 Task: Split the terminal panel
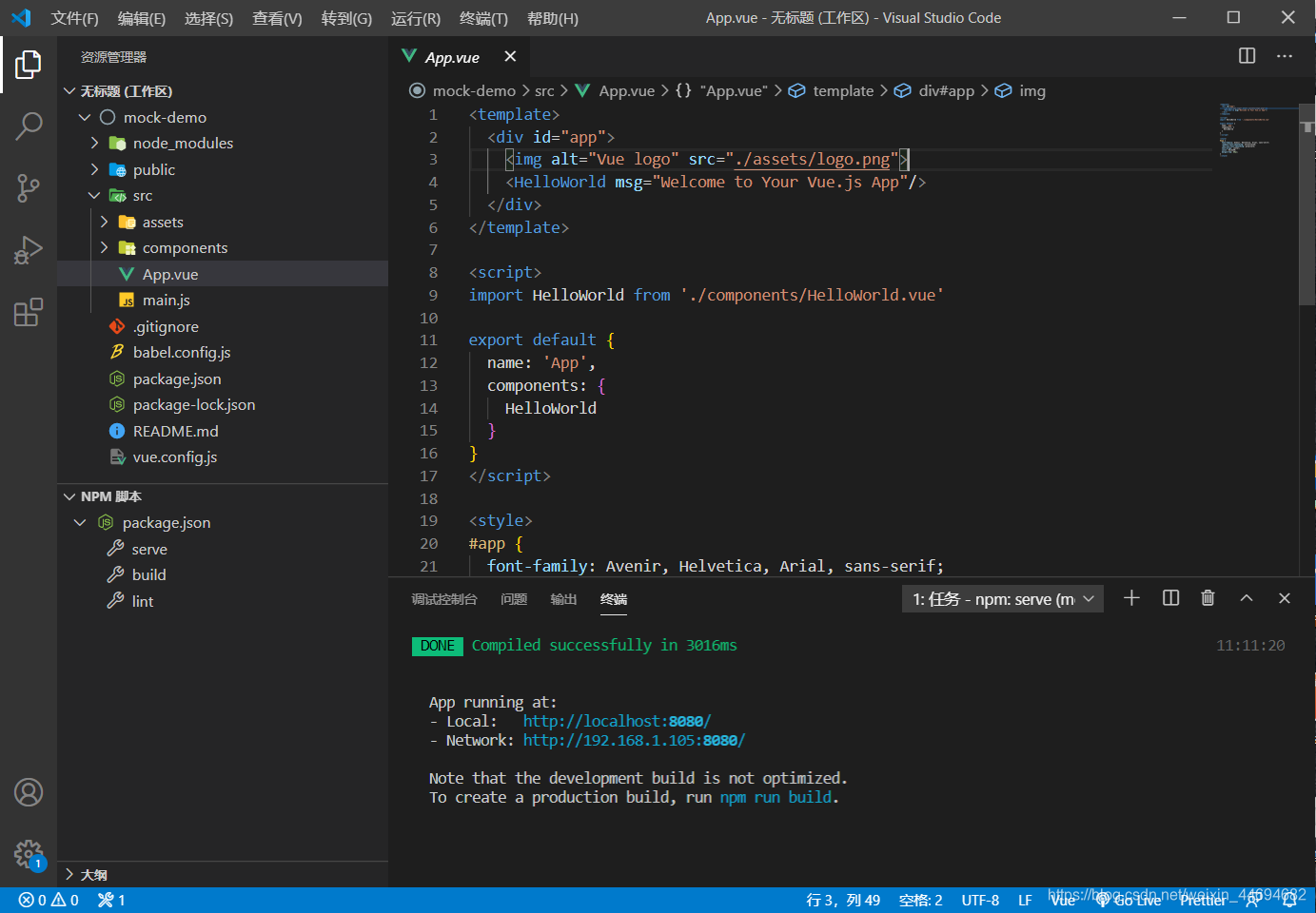[1171, 598]
